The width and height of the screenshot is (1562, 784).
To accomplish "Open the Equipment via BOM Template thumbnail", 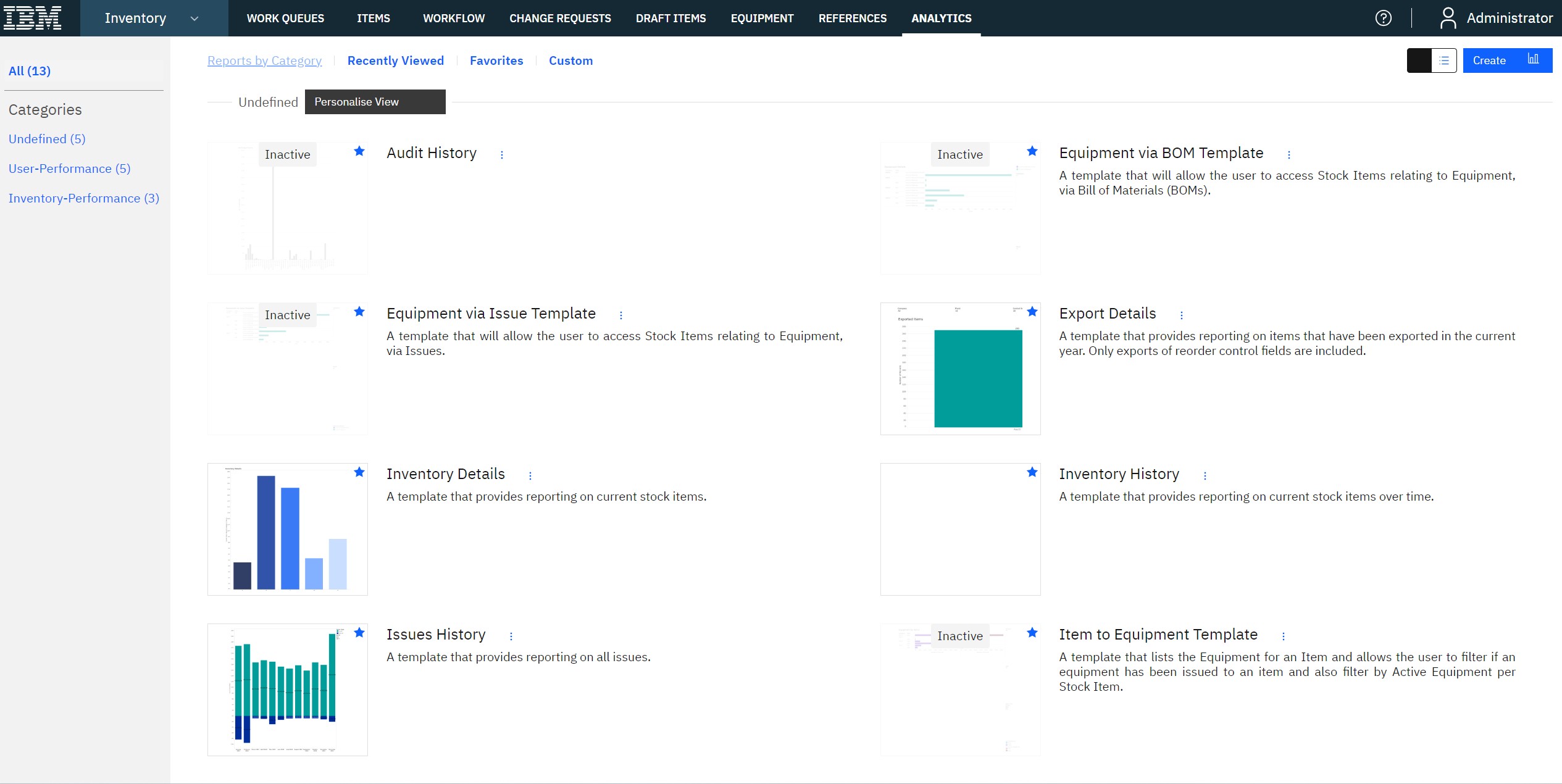I will 960,208.
